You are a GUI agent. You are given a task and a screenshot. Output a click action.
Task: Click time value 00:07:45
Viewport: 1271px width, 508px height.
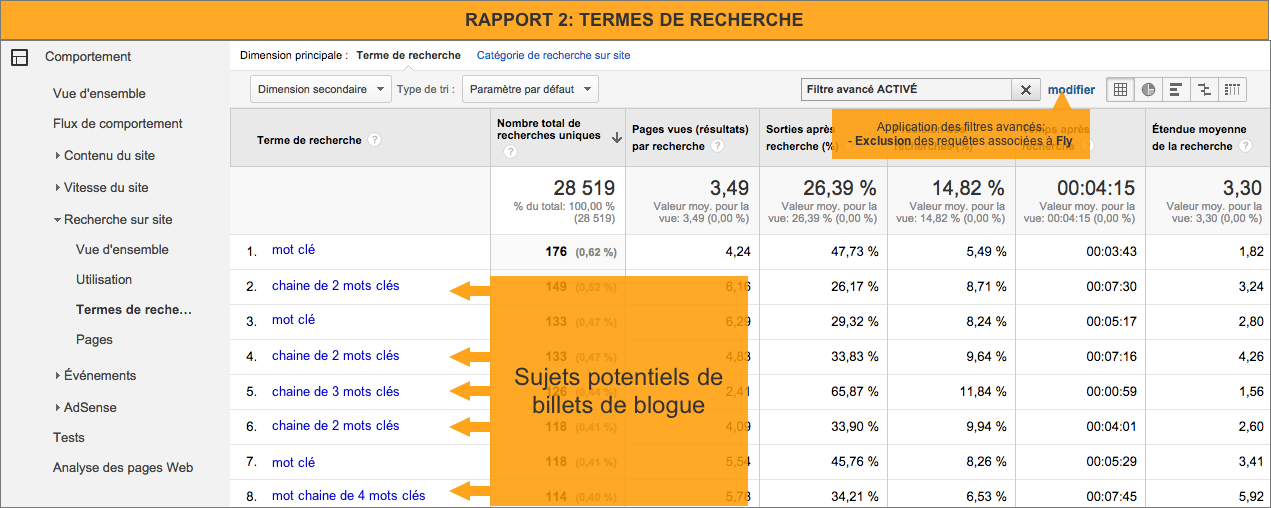point(1111,496)
